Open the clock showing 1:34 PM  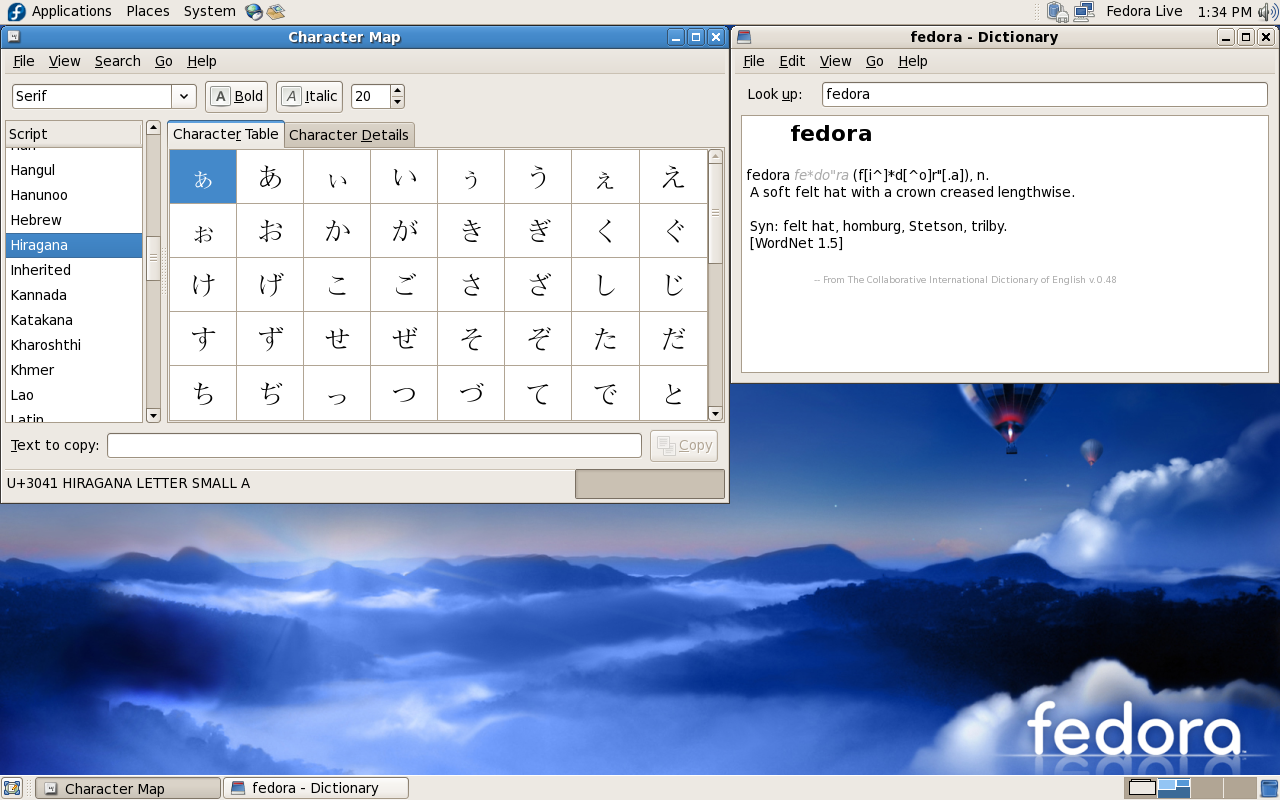click(x=1224, y=11)
